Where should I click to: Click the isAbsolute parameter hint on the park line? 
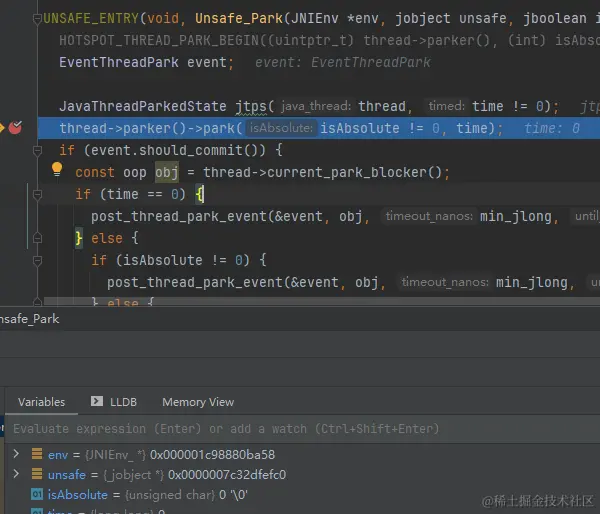[x=281, y=128]
